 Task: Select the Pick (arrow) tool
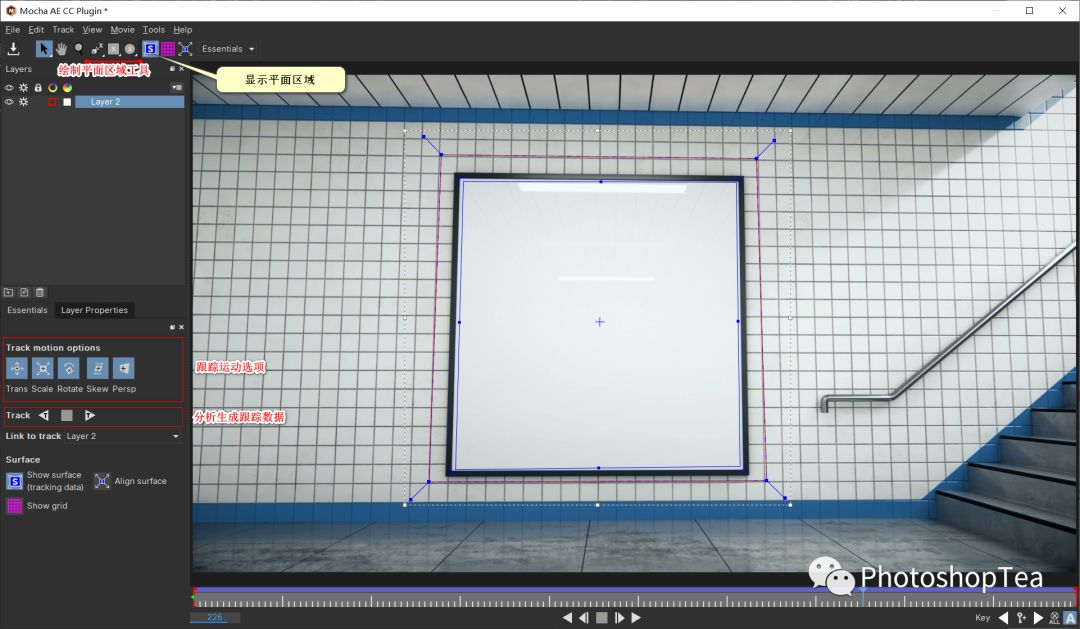tap(44, 49)
